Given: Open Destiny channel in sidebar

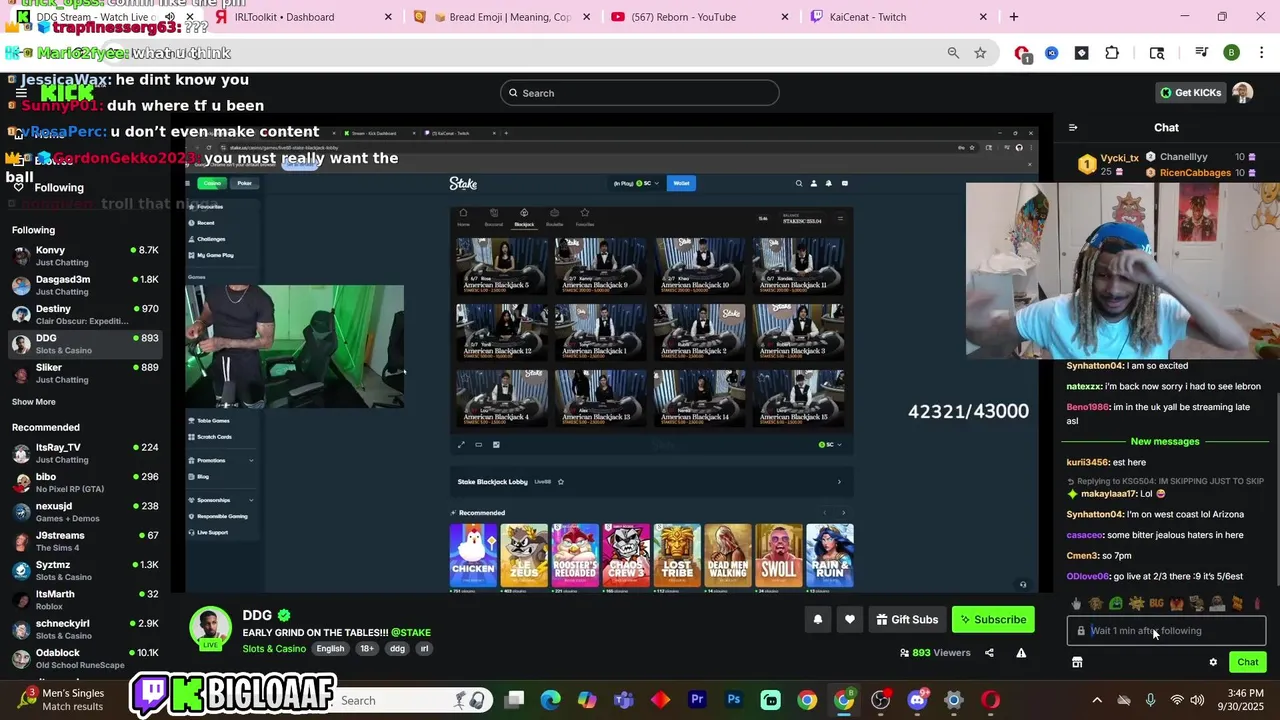Looking at the screenshot, I should 85,315.
